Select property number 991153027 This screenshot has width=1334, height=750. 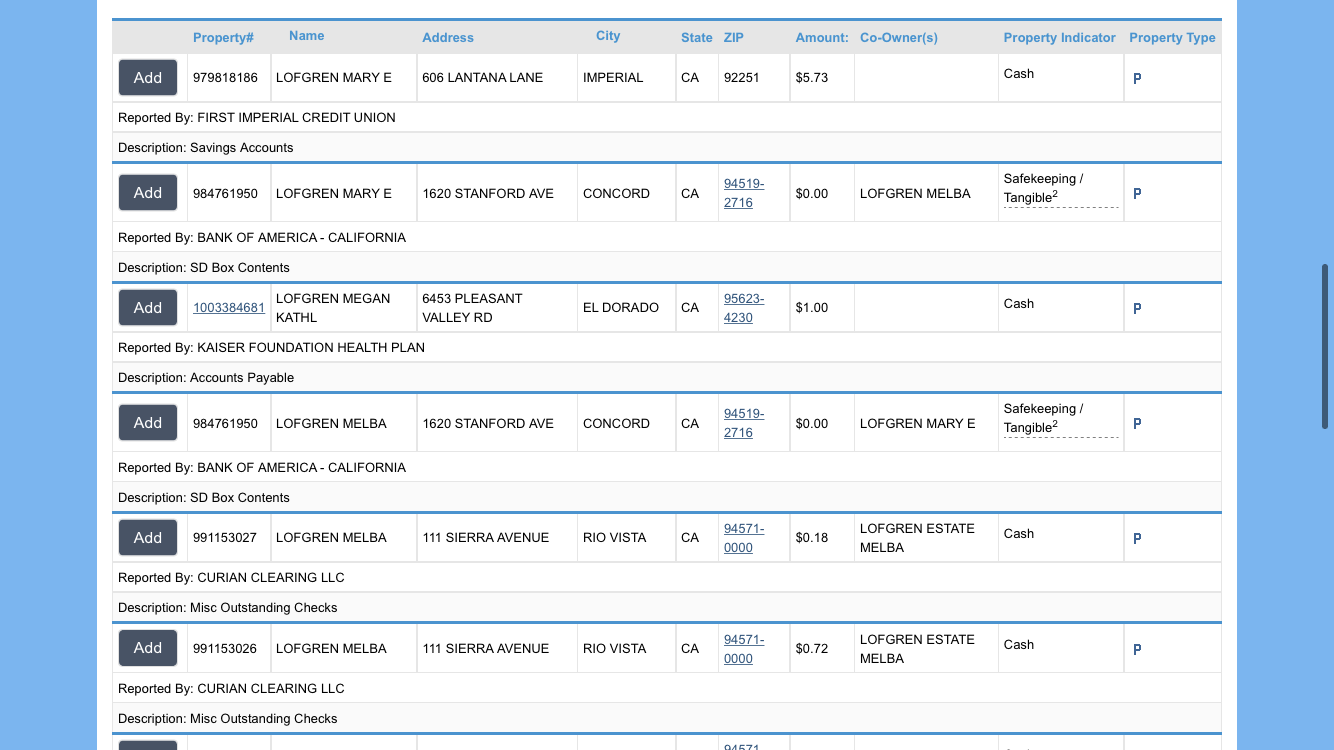[225, 538]
